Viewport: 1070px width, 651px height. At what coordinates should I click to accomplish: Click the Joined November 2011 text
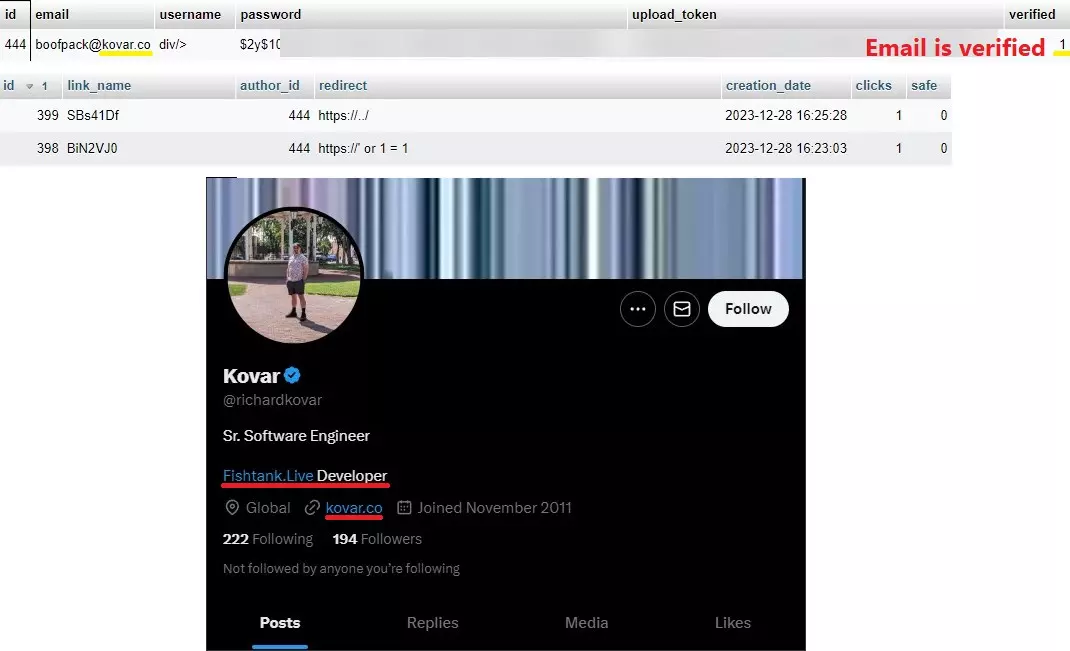click(x=495, y=508)
